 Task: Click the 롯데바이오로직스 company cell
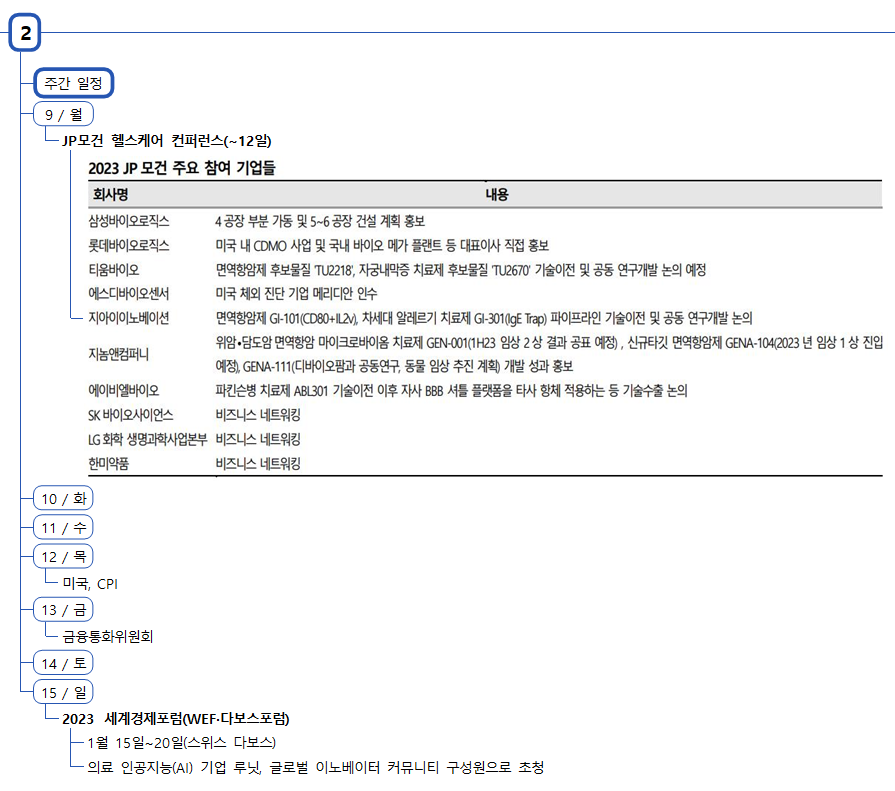[128, 245]
